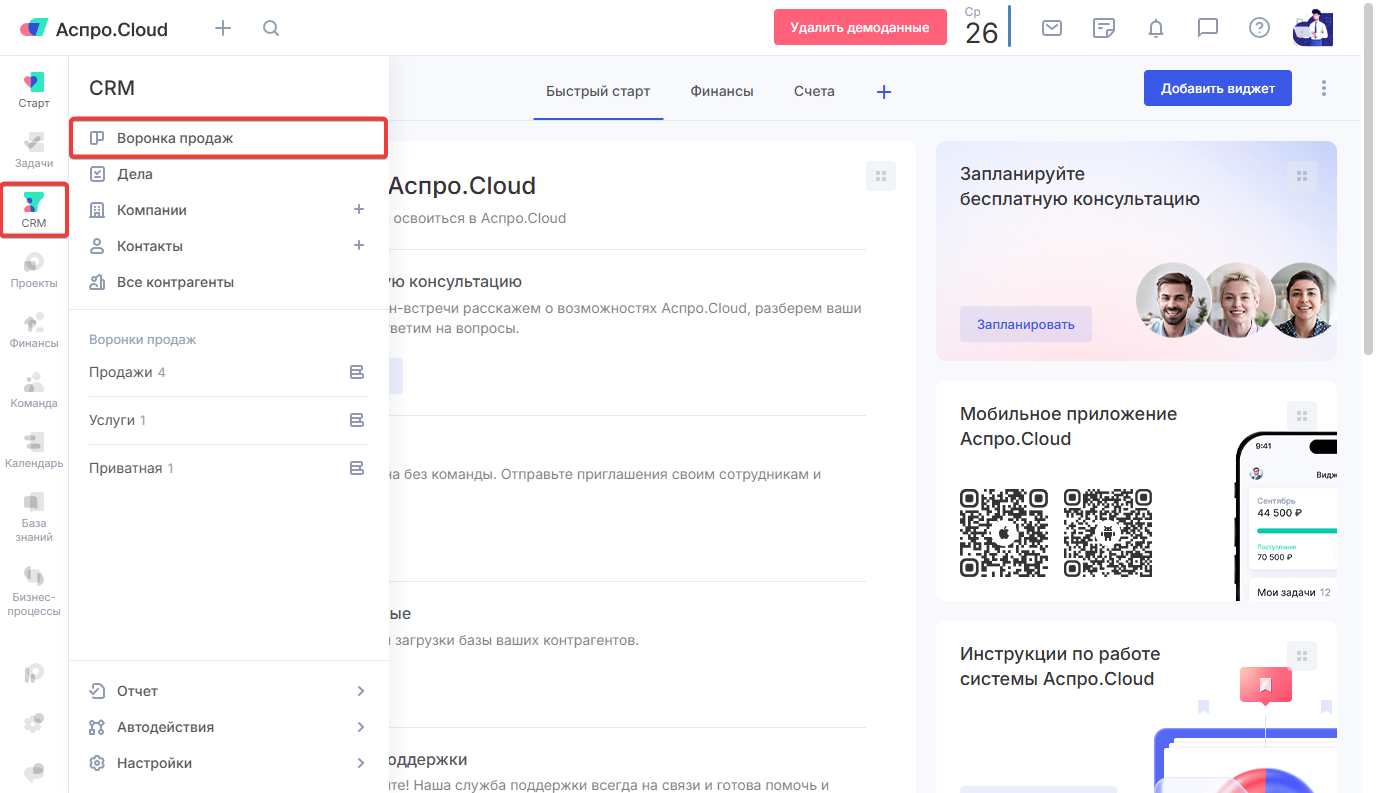
Task: Open Команда in the left sidebar
Action: pyautogui.click(x=34, y=391)
